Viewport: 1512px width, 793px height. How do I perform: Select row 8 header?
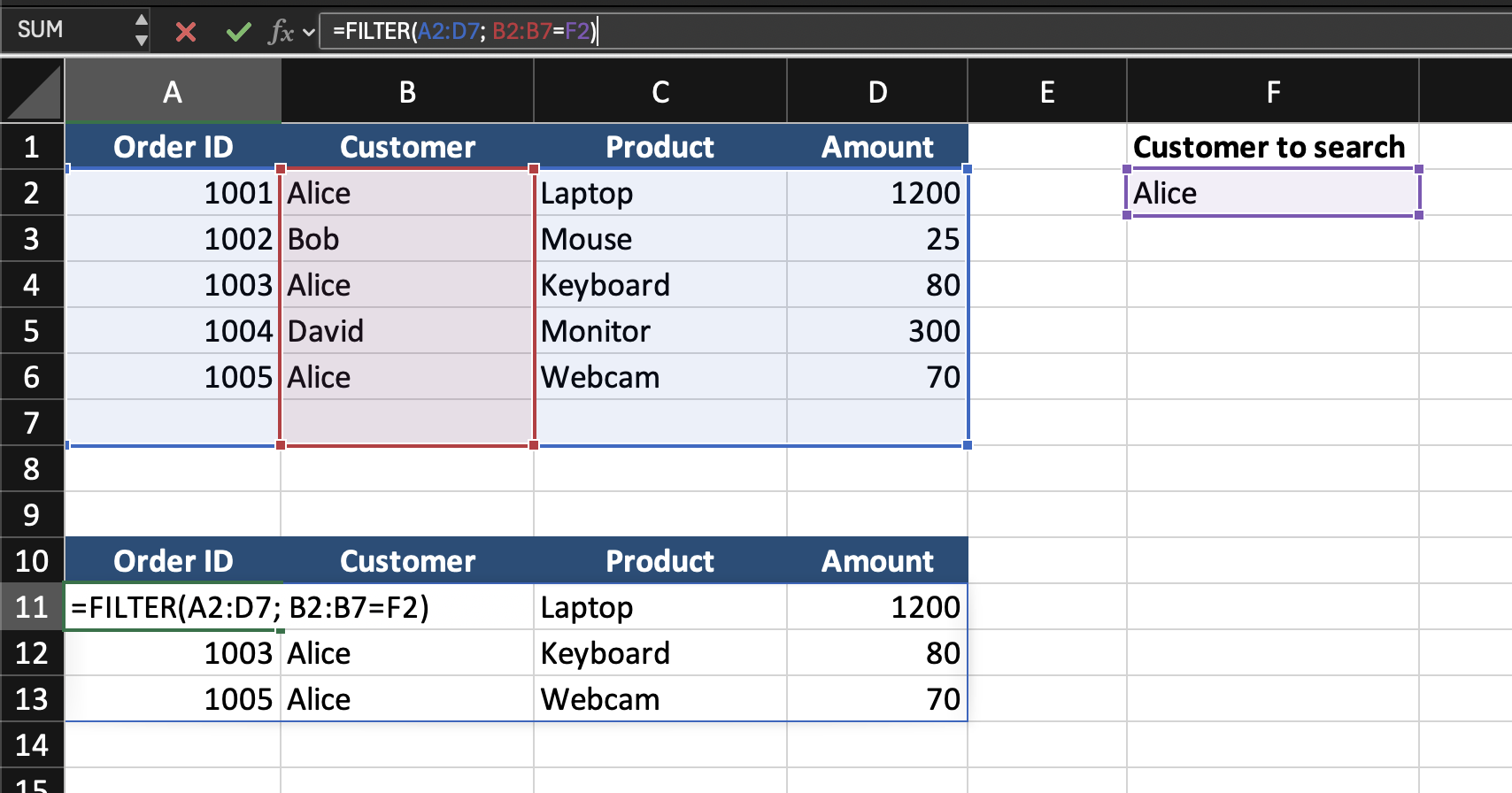point(32,469)
